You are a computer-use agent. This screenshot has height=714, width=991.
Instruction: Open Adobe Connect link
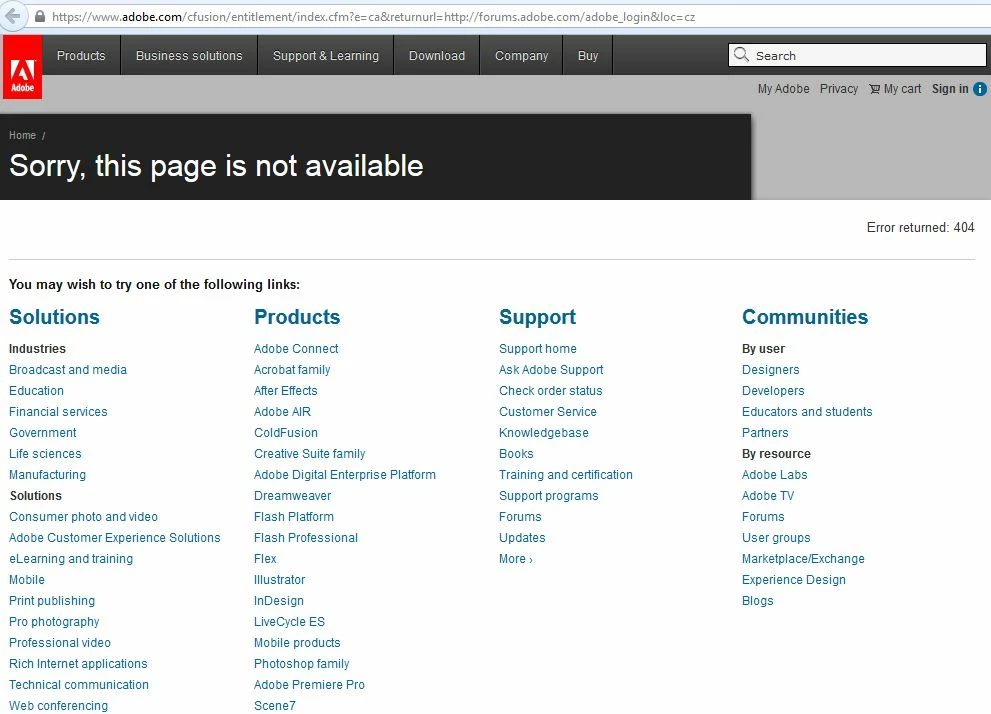point(296,349)
